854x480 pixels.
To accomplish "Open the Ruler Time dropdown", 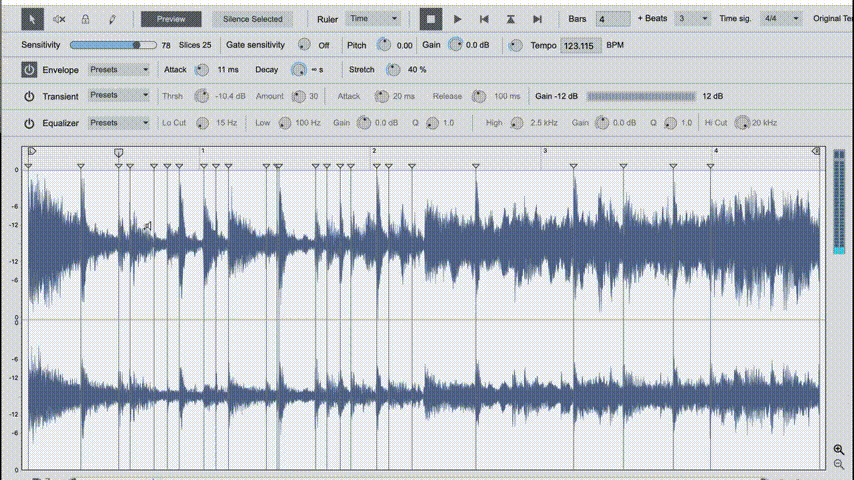I will click(373, 19).
